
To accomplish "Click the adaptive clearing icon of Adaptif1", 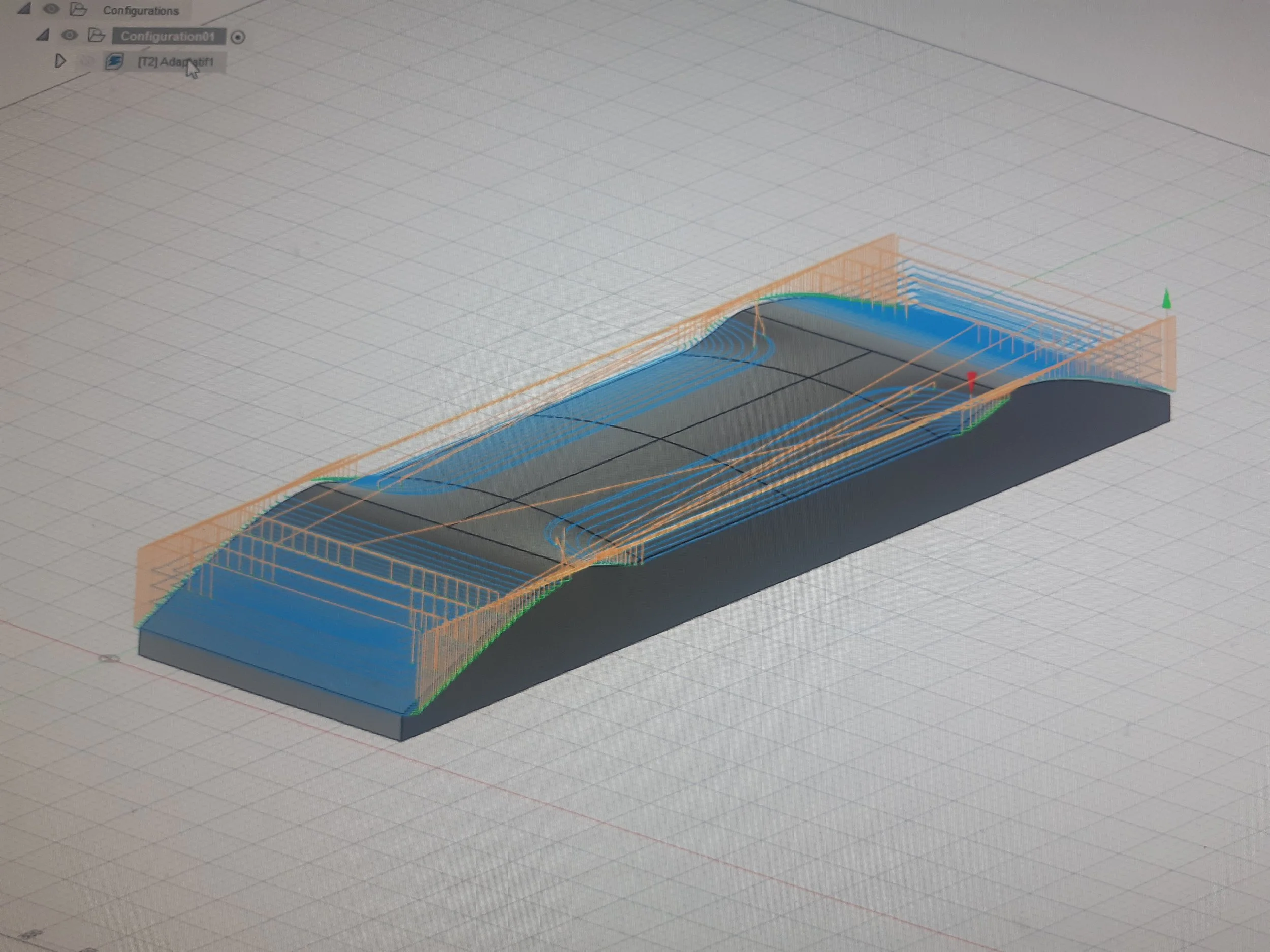I will click(115, 61).
